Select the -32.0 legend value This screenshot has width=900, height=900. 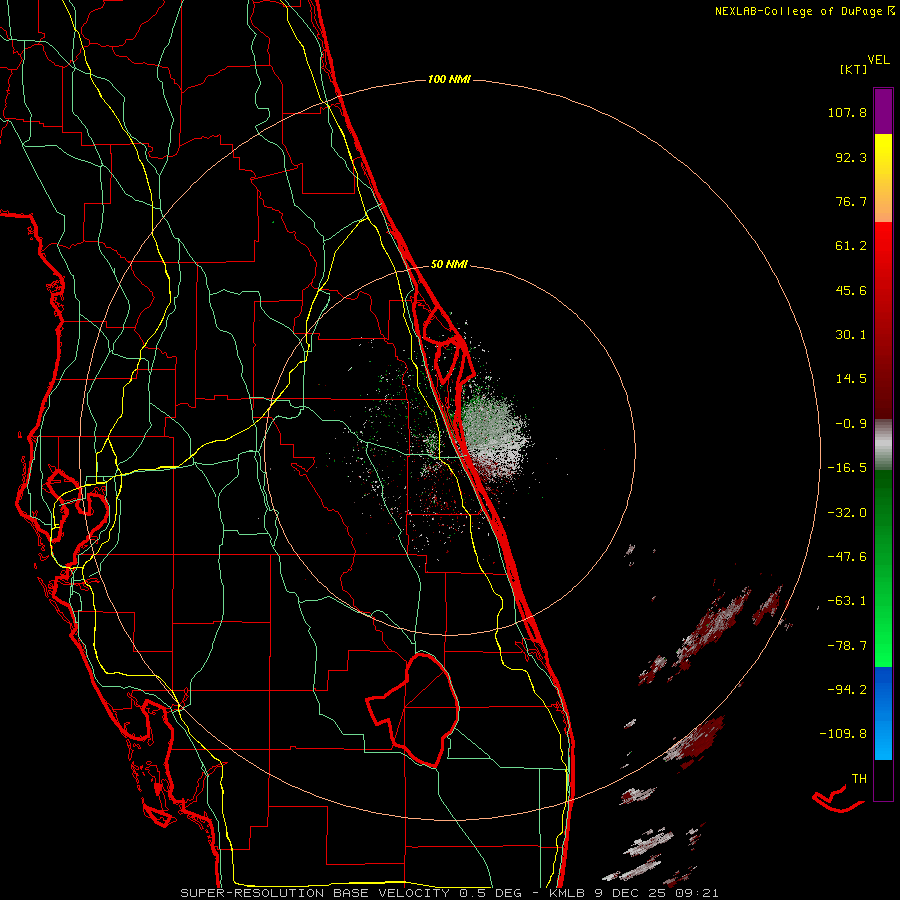click(x=847, y=513)
